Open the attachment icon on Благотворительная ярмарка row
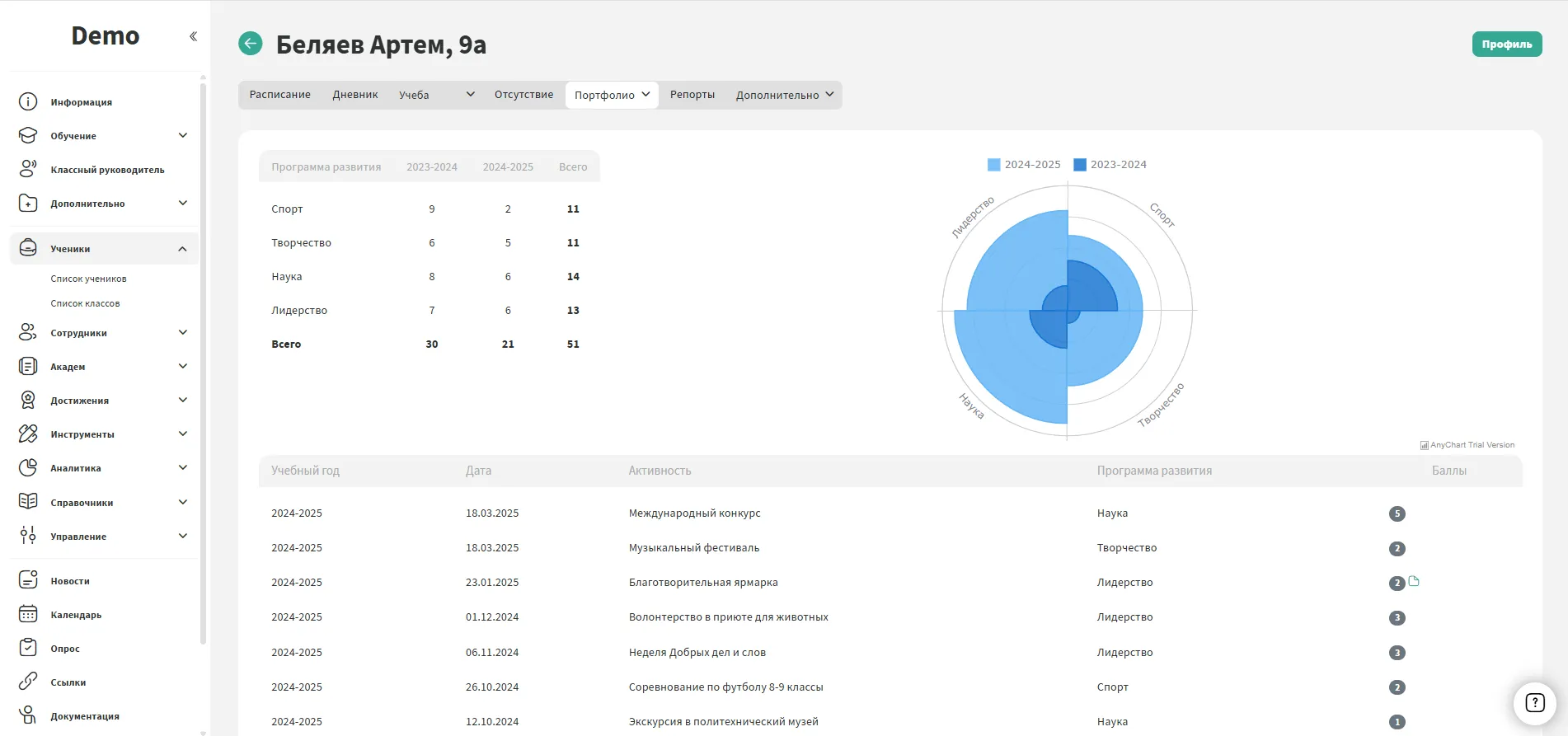Viewport: 1568px width, 736px height. click(1414, 581)
